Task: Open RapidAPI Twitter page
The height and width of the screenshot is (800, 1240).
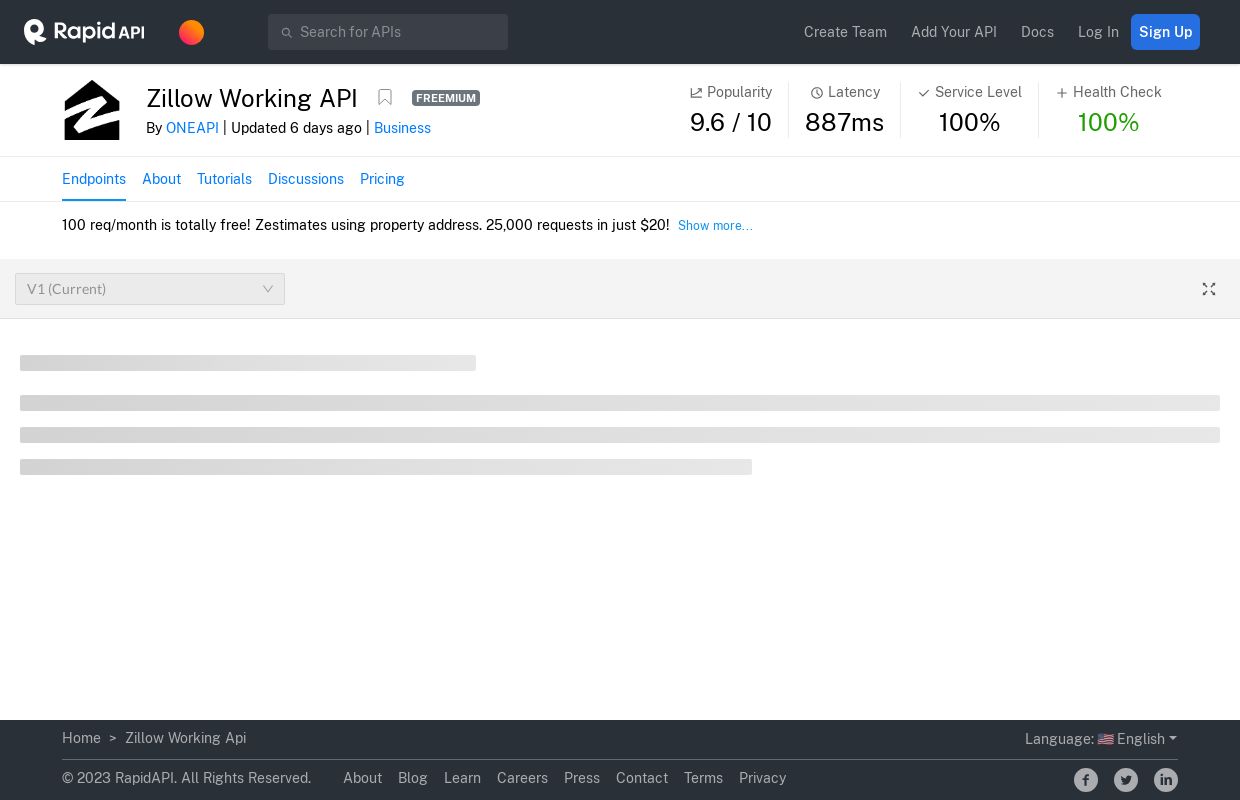Action: pos(1126,780)
